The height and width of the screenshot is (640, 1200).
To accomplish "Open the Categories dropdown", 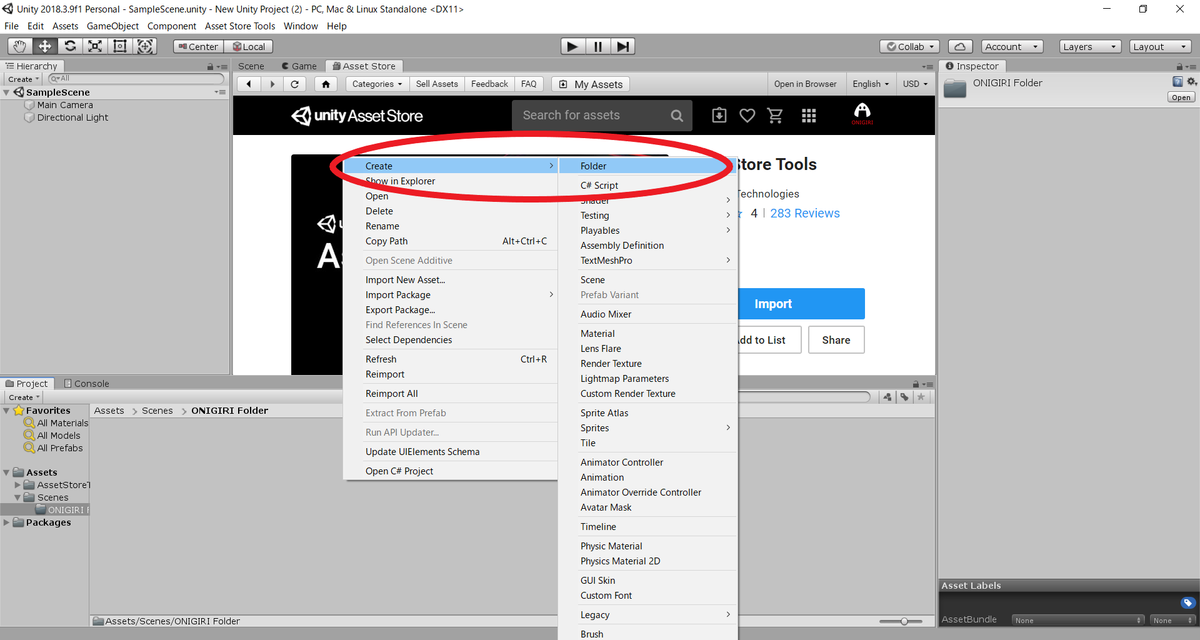I will pos(378,84).
